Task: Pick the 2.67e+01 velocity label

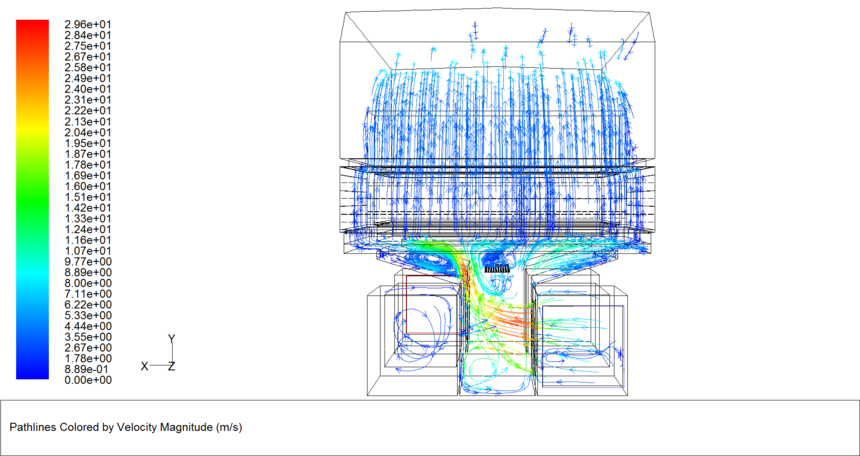Action: 88,57
